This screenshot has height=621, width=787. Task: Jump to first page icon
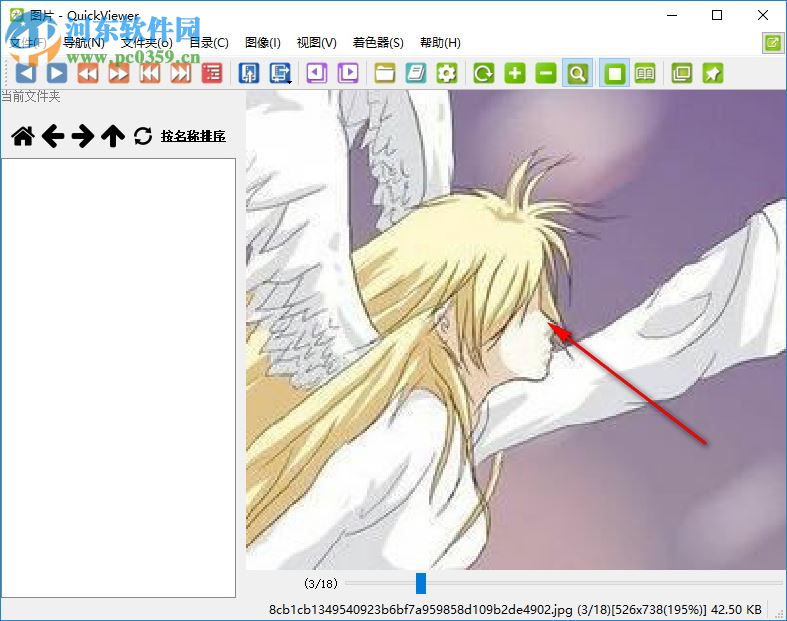[x=150, y=73]
